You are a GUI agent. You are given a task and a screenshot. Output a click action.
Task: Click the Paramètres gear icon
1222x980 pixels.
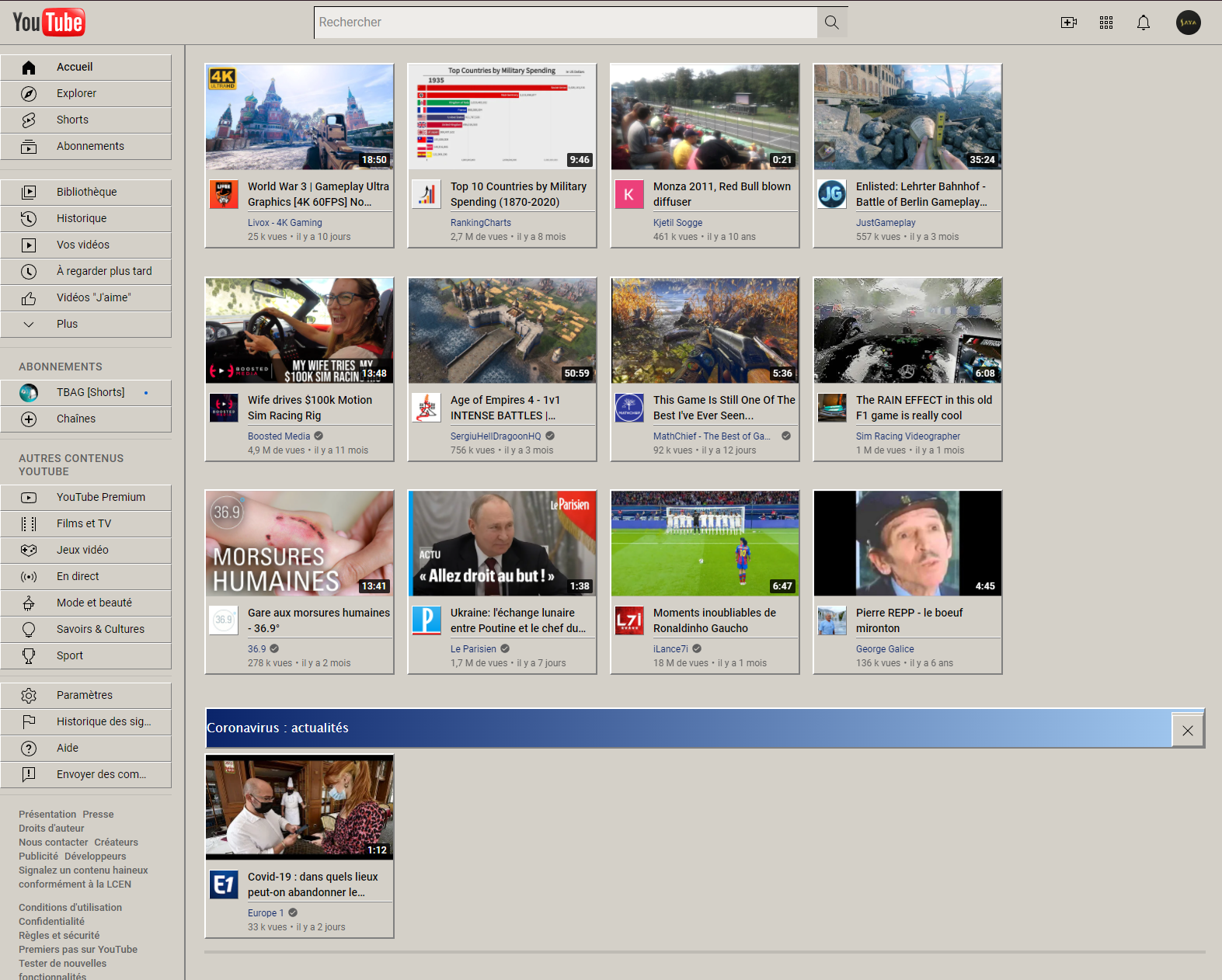click(x=29, y=696)
